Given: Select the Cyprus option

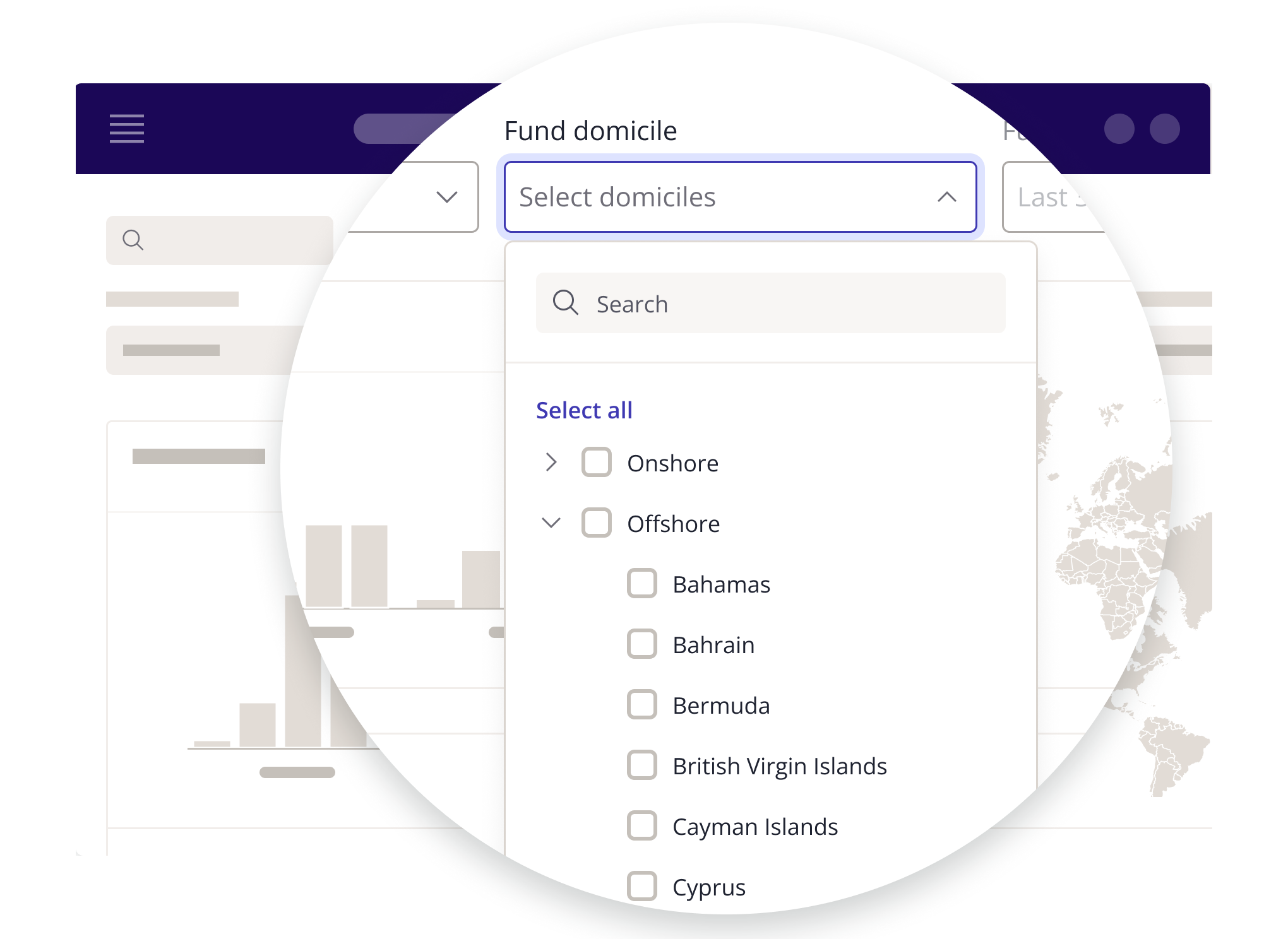Looking at the screenshot, I should coord(708,887).
